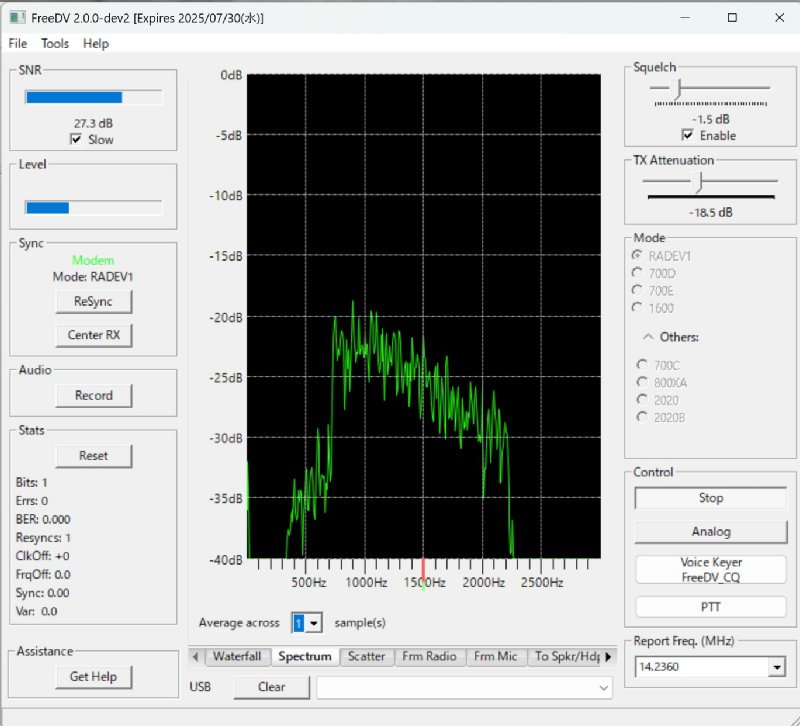
Task: Open the Report Freq. dropdown arrow
Action: coord(777,667)
